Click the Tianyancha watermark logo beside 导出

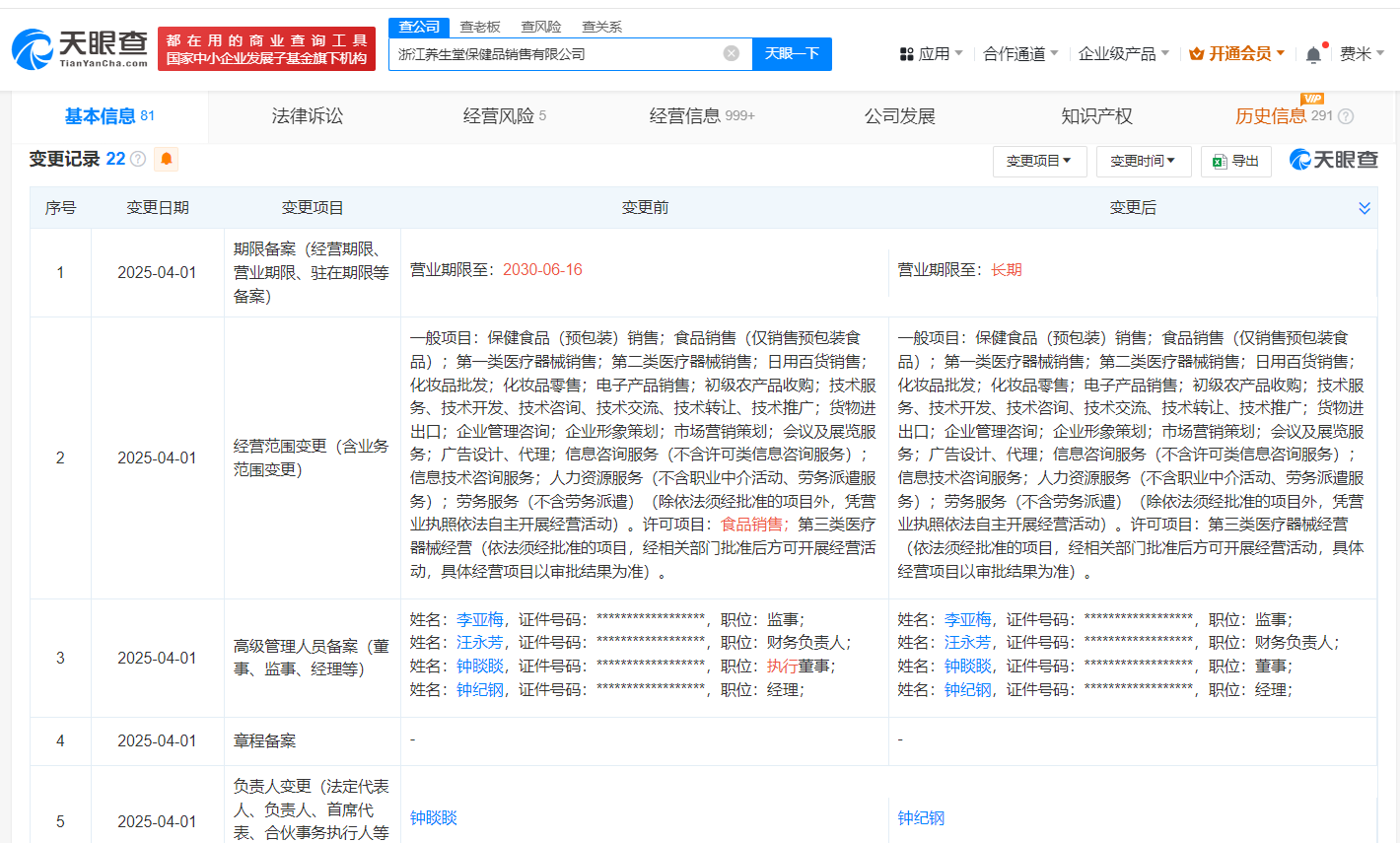click(1333, 160)
